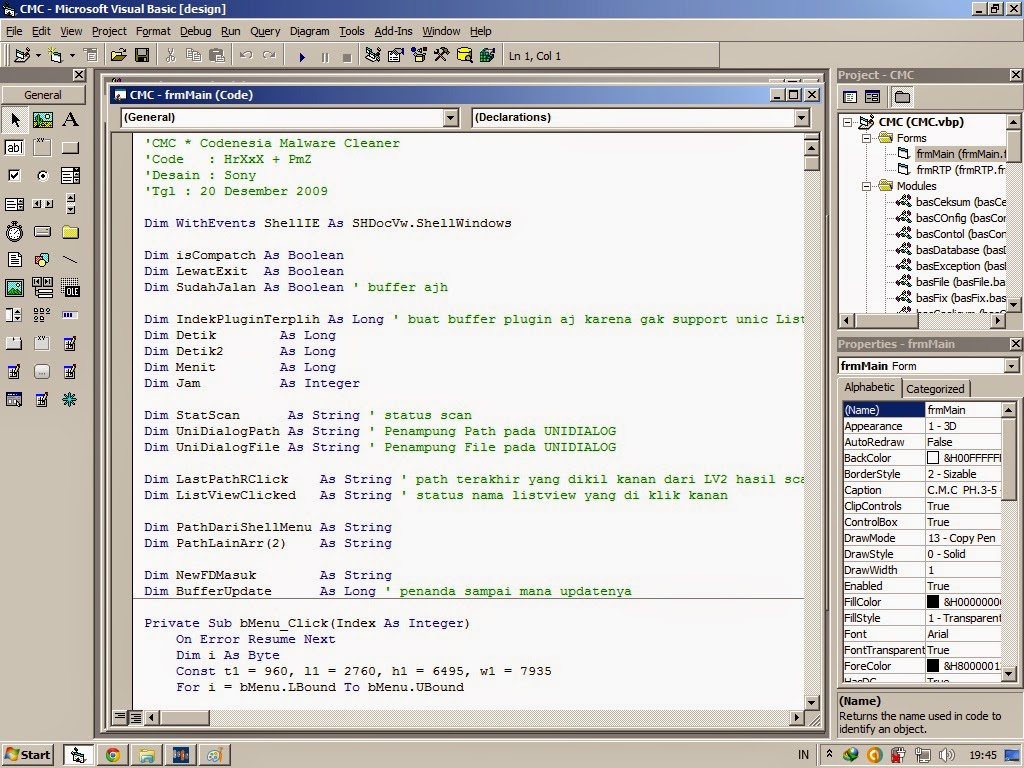This screenshot has height=768, width=1024.
Task: Open the Debug menu
Action: point(195,31)
